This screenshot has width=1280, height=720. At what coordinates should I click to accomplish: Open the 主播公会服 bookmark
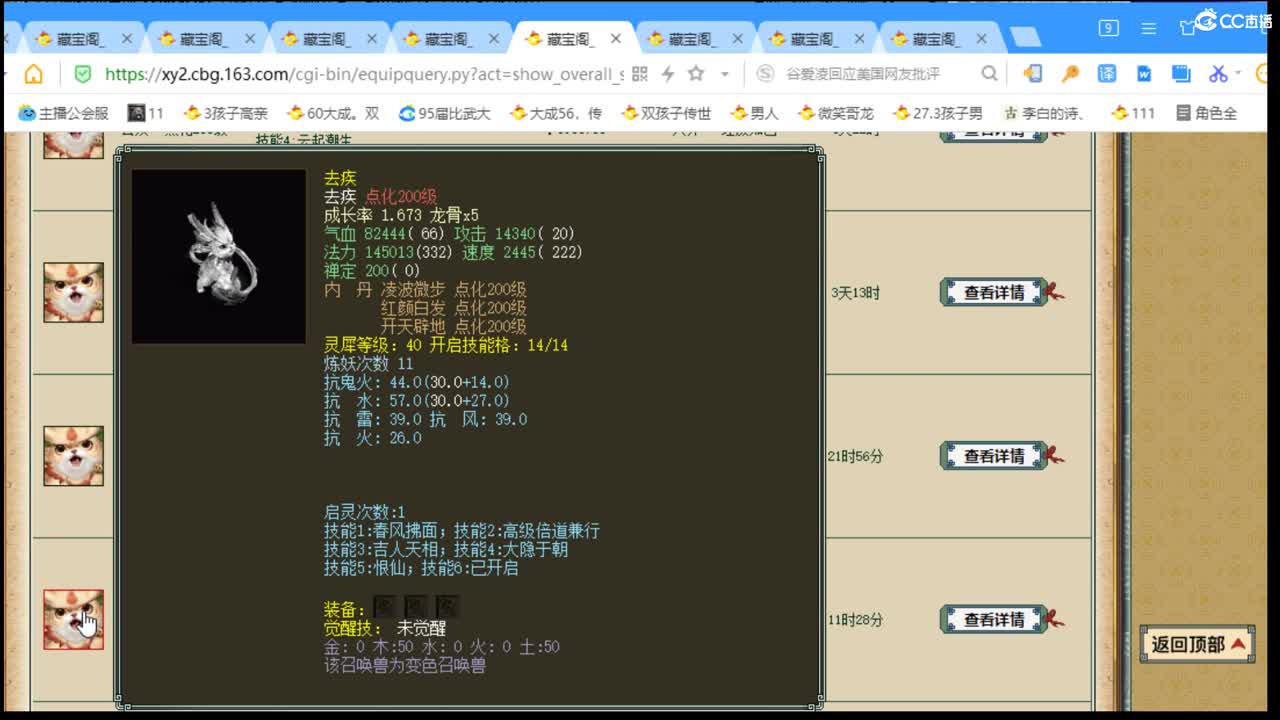[x=64, y=113]
